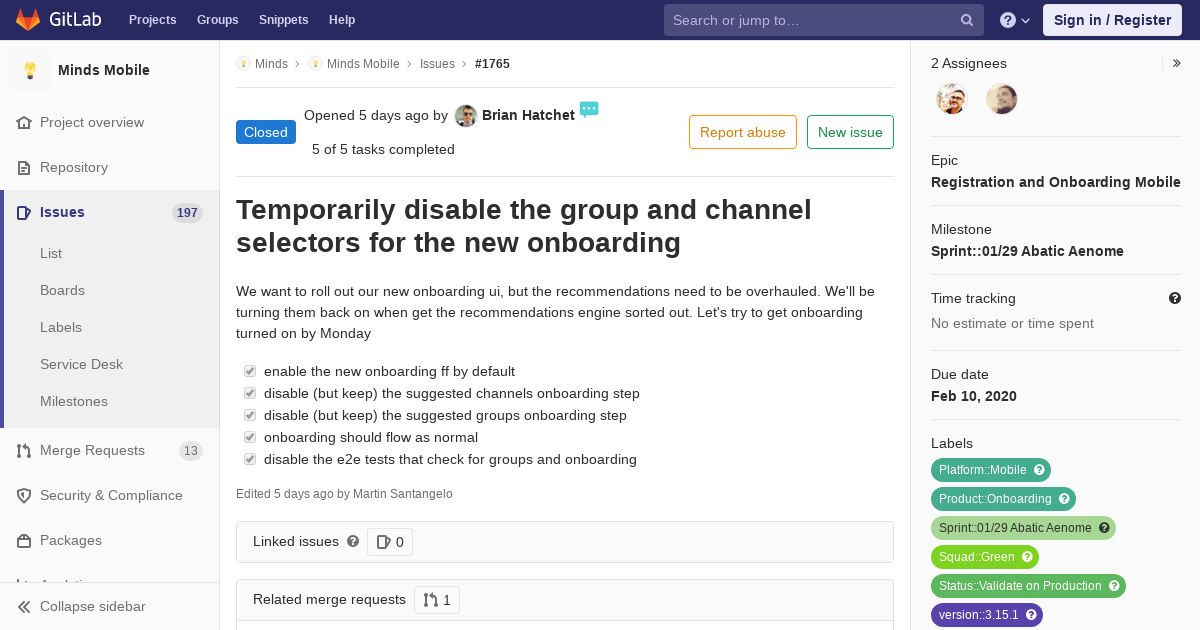Click the Minds Mobile lightbulb avatar
The width and height of the screenshot is (1200, 630).
(x=30, y=70)
